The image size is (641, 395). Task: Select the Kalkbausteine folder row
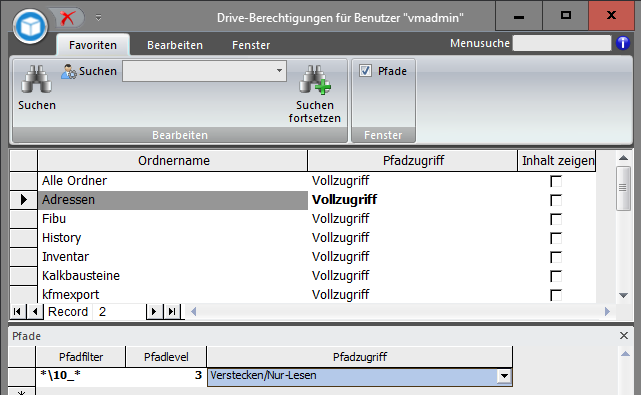[173, 276]
